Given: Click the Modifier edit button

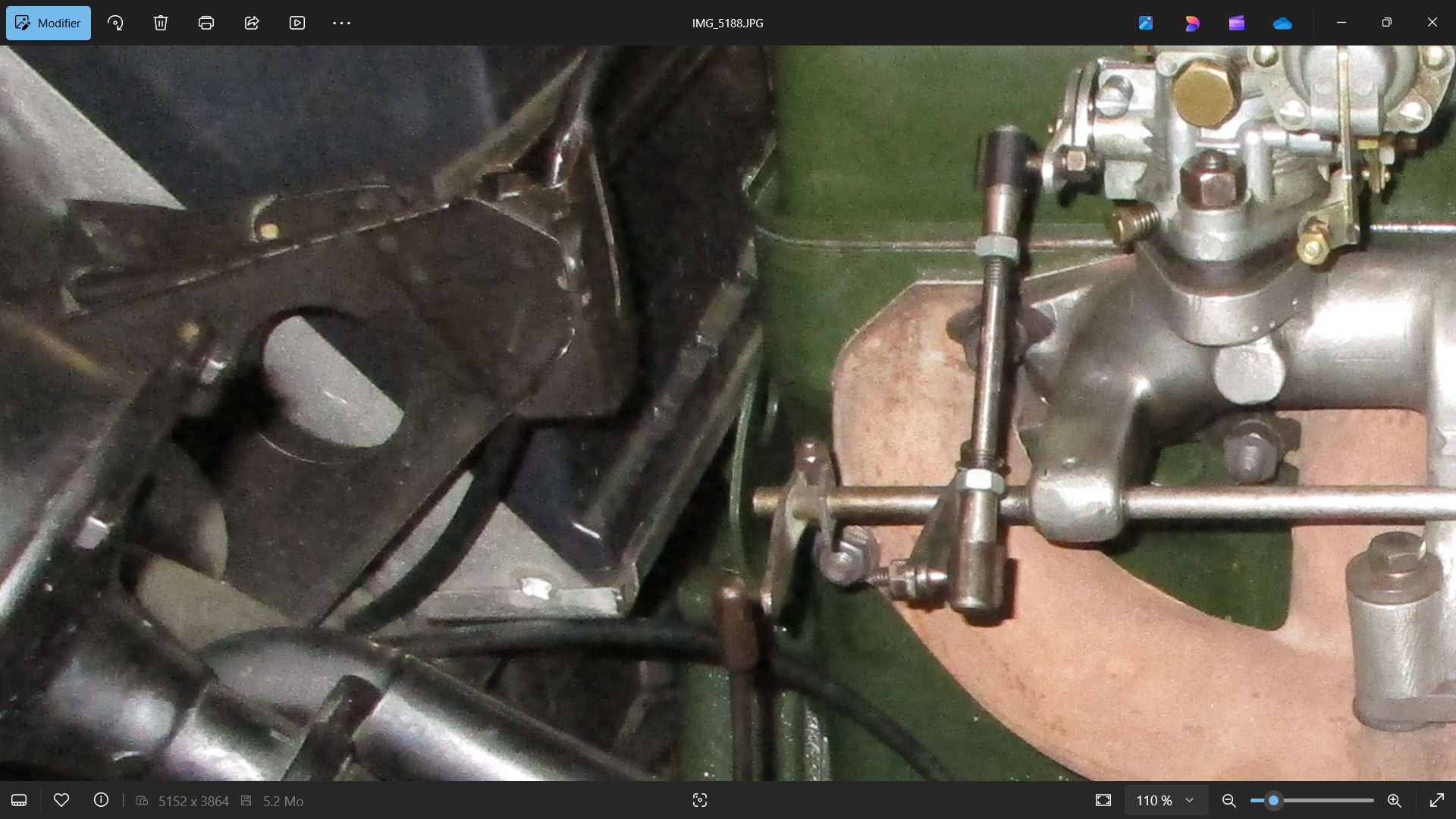Looking at the screenshot, I should [49, 23].
